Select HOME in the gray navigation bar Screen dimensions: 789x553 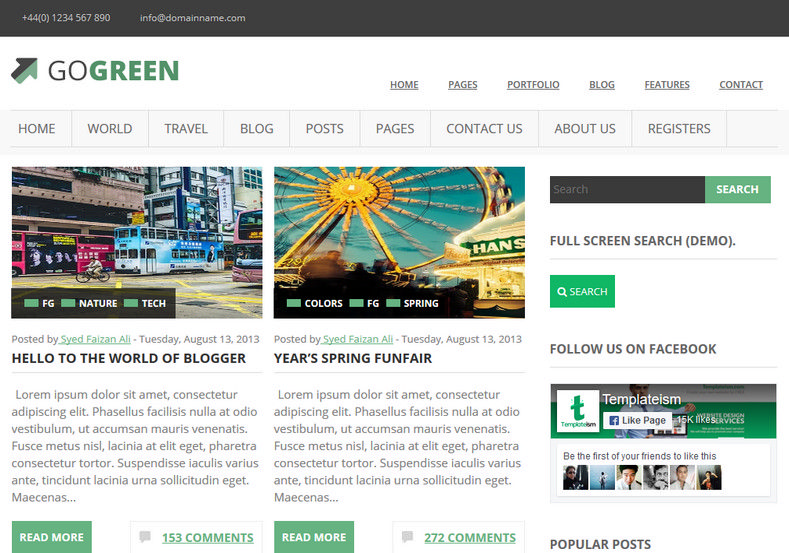(37, 129)
